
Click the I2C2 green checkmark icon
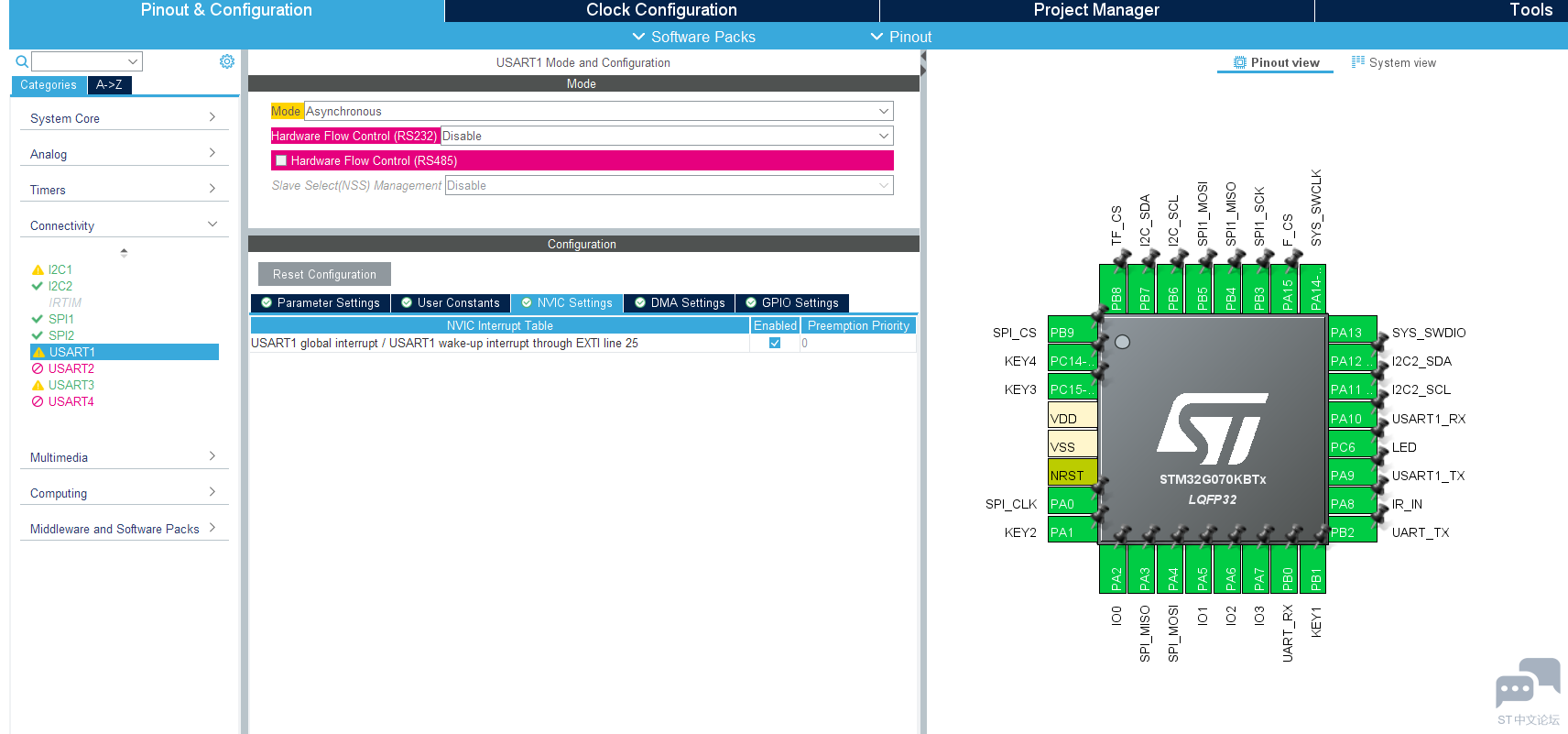coord(38,286)
